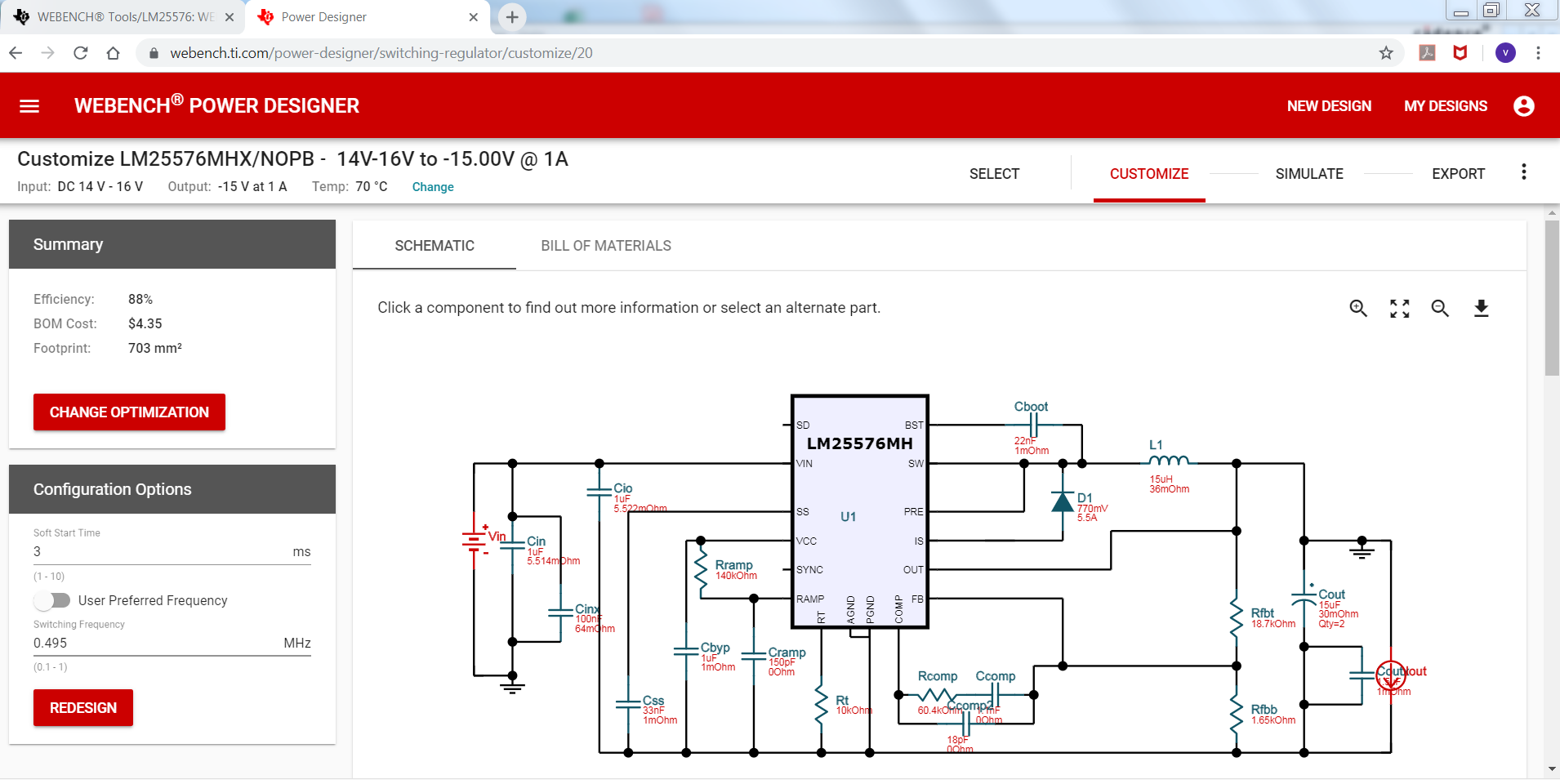The image size is (1560, 784).
Task: Switch to the SCHEMATIC tab
Action: (x=435, y=246)
